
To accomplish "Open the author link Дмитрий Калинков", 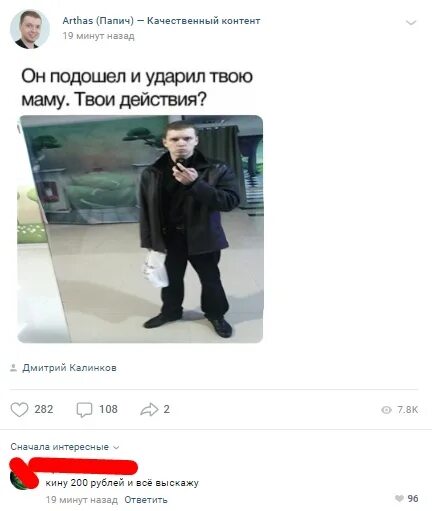I will 69,368.
